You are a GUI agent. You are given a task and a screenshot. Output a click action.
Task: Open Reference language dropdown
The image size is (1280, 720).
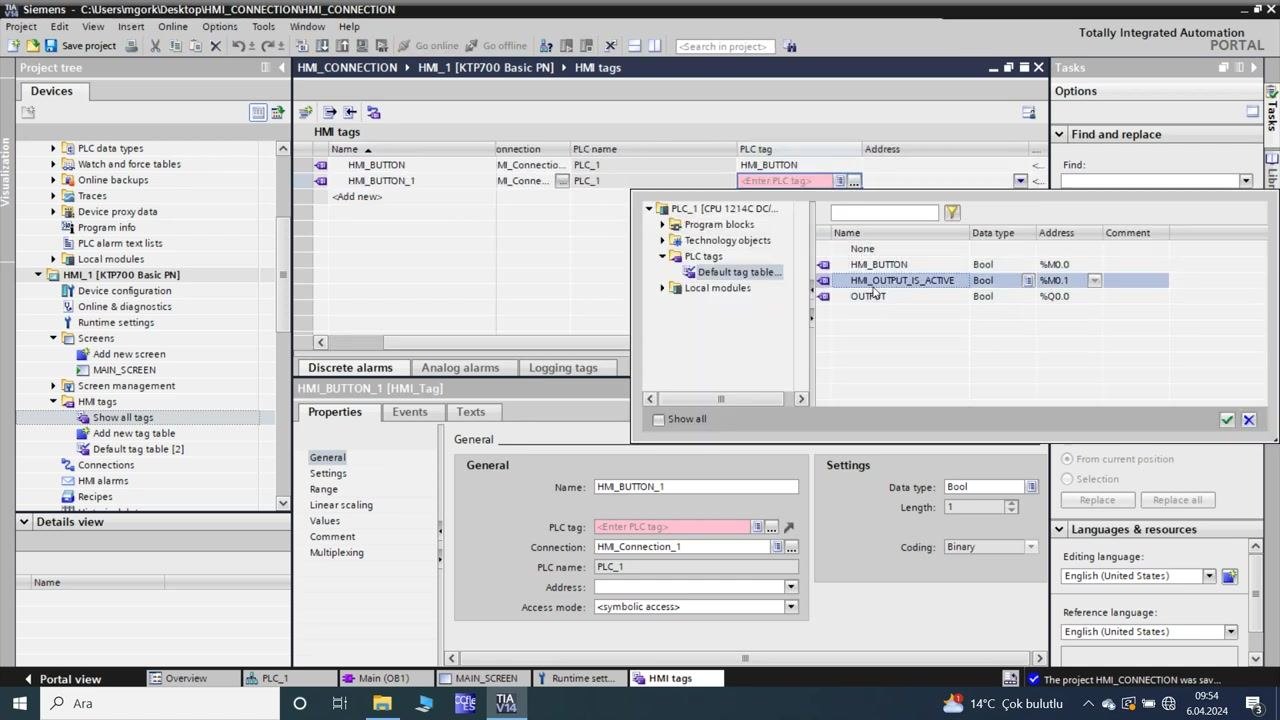[1231, 632]
